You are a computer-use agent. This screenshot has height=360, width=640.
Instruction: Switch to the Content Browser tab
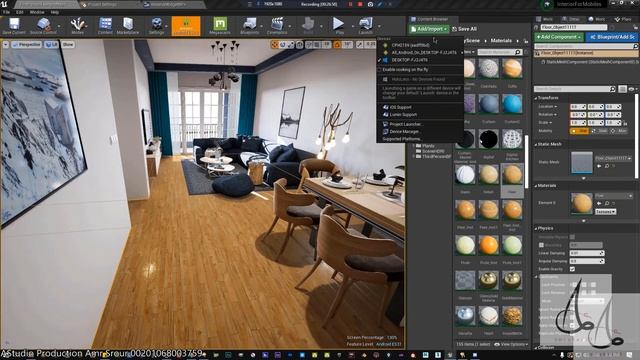(432, 19)
